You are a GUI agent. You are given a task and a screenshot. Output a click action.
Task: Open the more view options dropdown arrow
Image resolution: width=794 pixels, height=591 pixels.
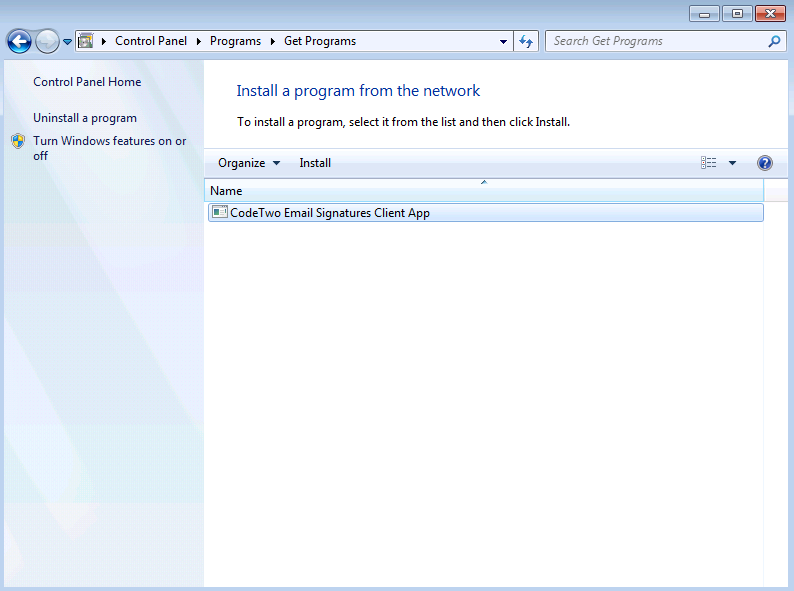732,163
